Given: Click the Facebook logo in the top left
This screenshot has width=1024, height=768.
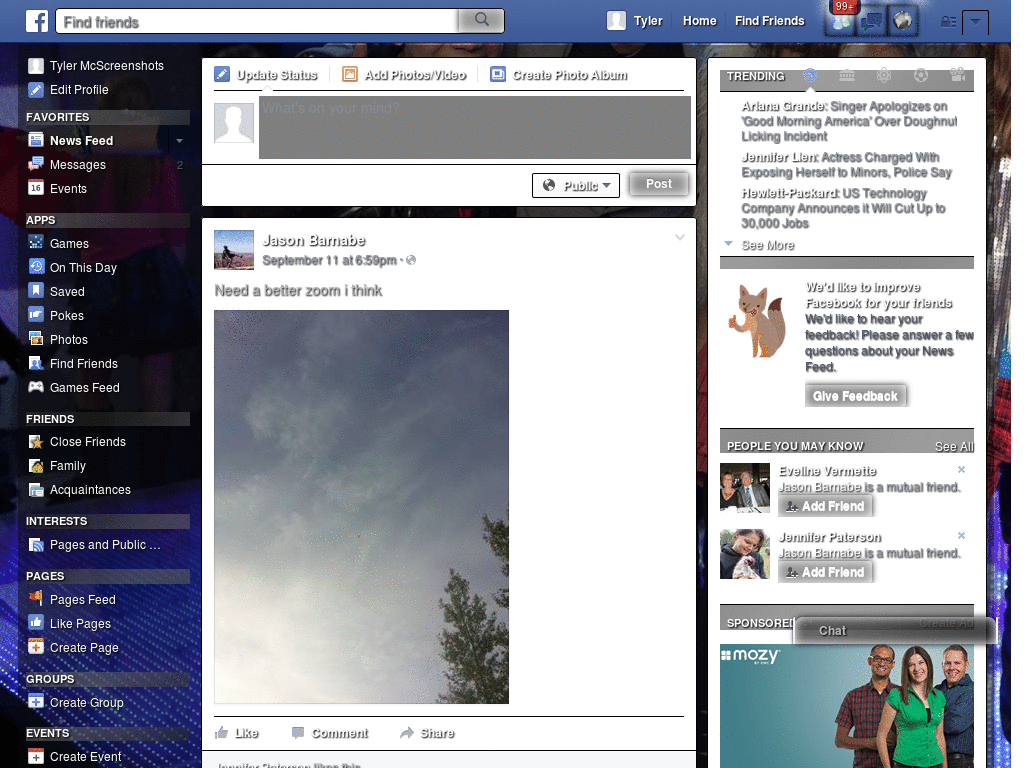Looking at the screenshot, I should coord(37,21).
